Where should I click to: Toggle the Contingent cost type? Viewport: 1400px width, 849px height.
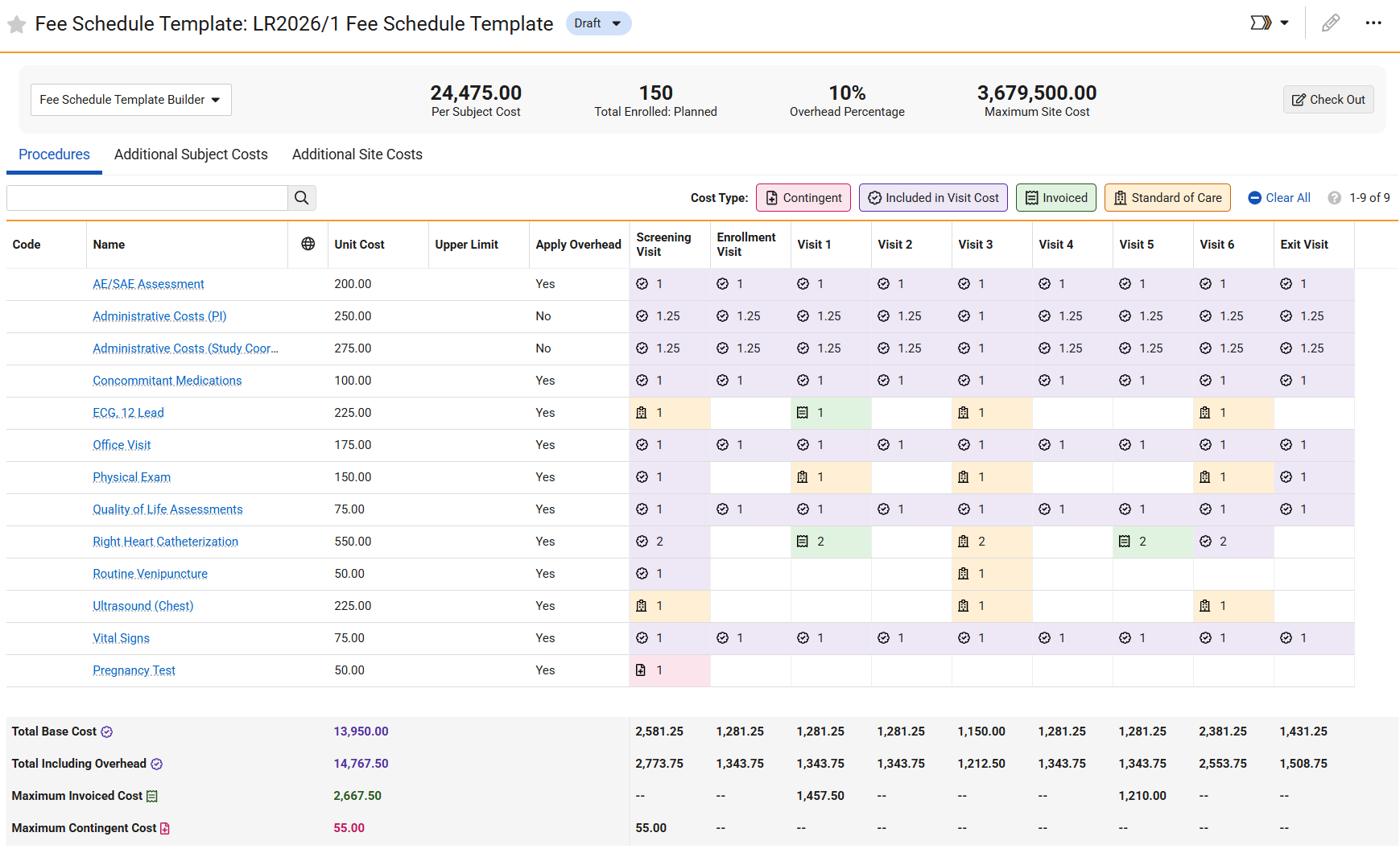(x=803, y=198)
